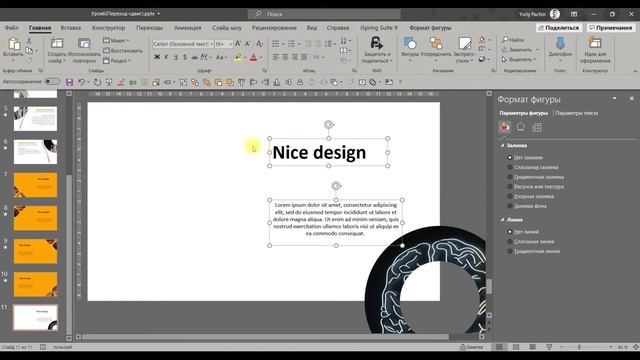Switch to the Animations (Анимация) tab
Image resolution: width=640 pixels, height=360 pixels.
[x=187, y=28]
